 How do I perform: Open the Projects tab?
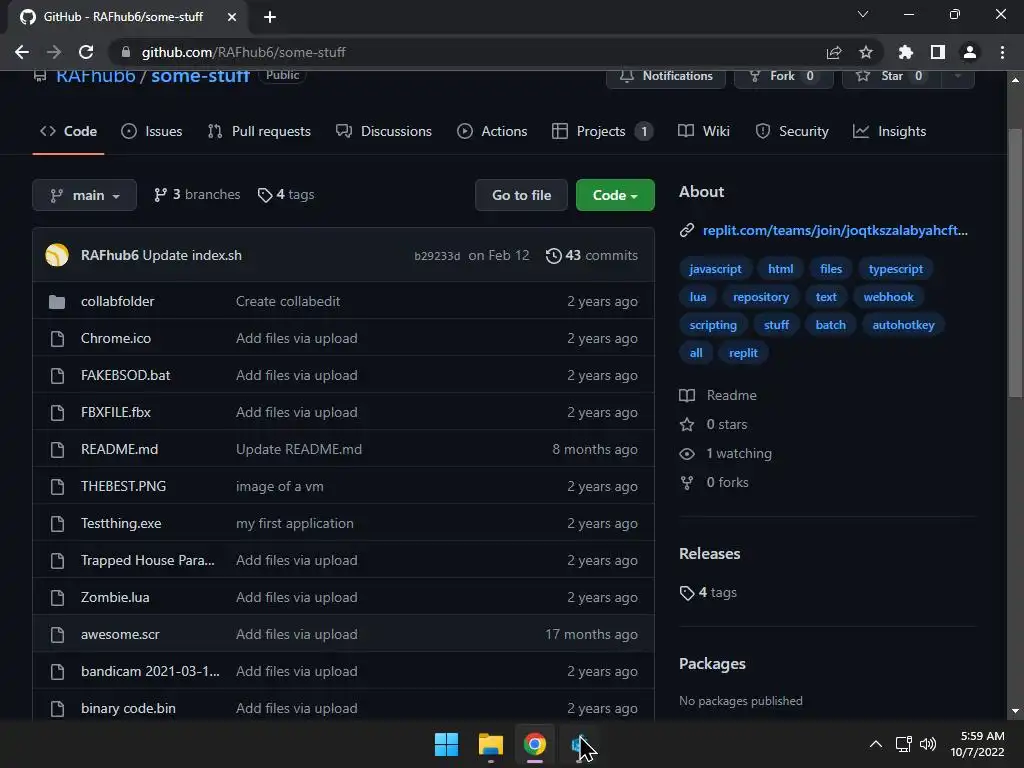click(601, 131)
